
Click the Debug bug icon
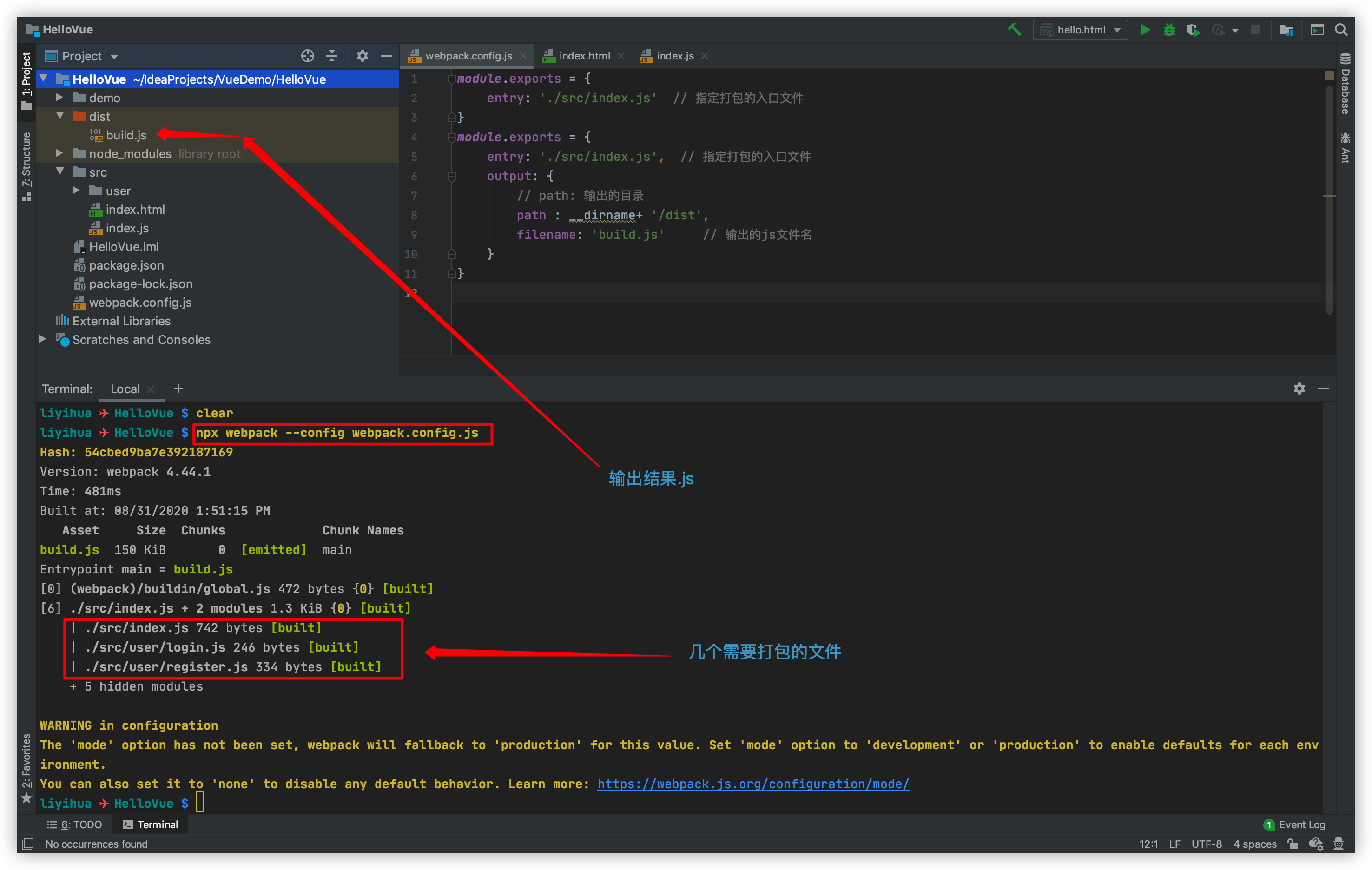click(x=1168, y=30)
